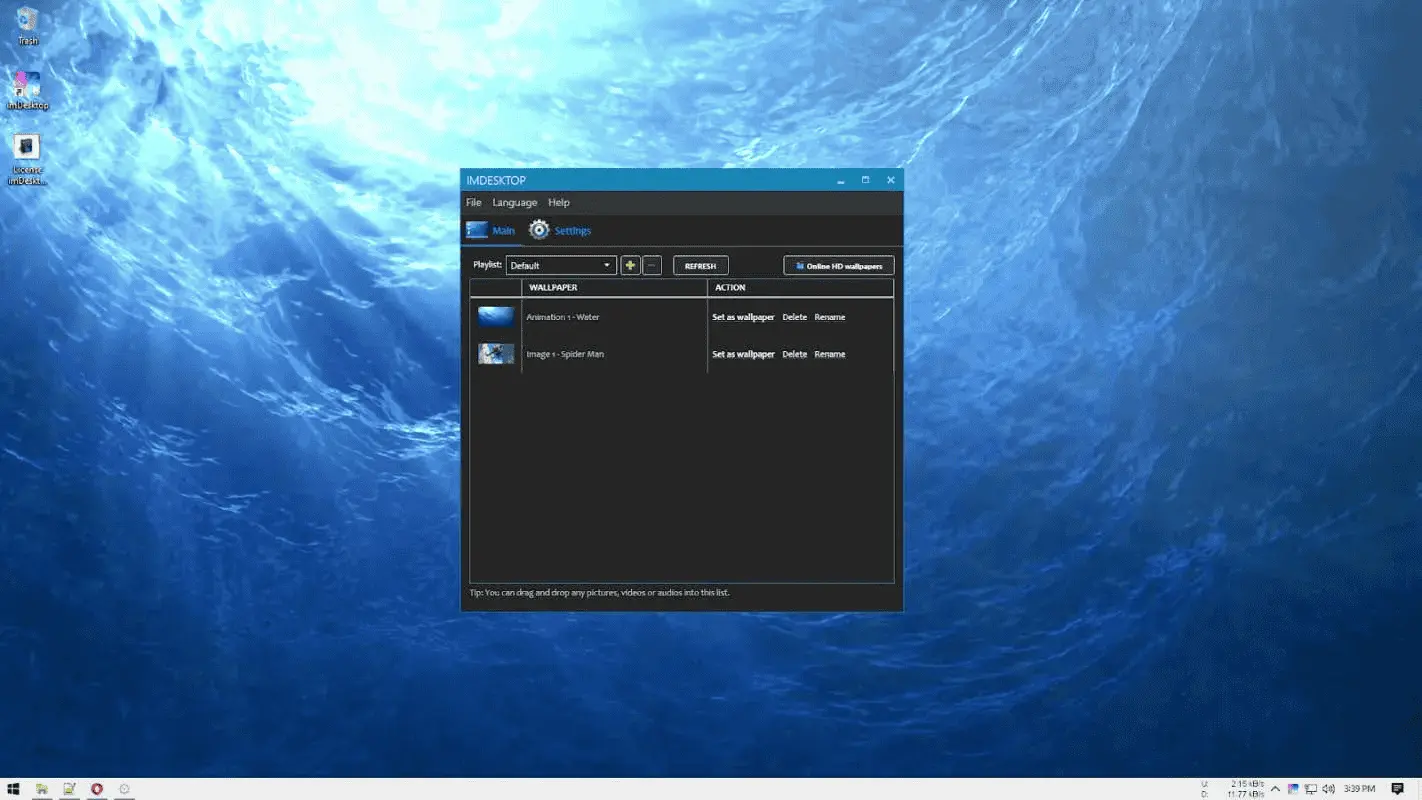
Task: Open the Windows Start menu
Action: click(x=14, y=789)
